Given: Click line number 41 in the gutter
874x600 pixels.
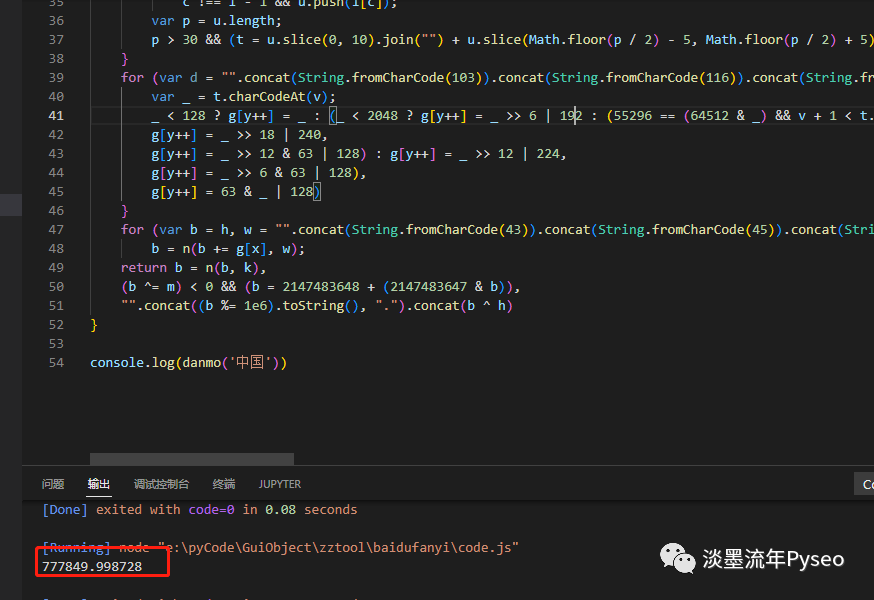Looking at the screenshot, I should pos(56,116).
